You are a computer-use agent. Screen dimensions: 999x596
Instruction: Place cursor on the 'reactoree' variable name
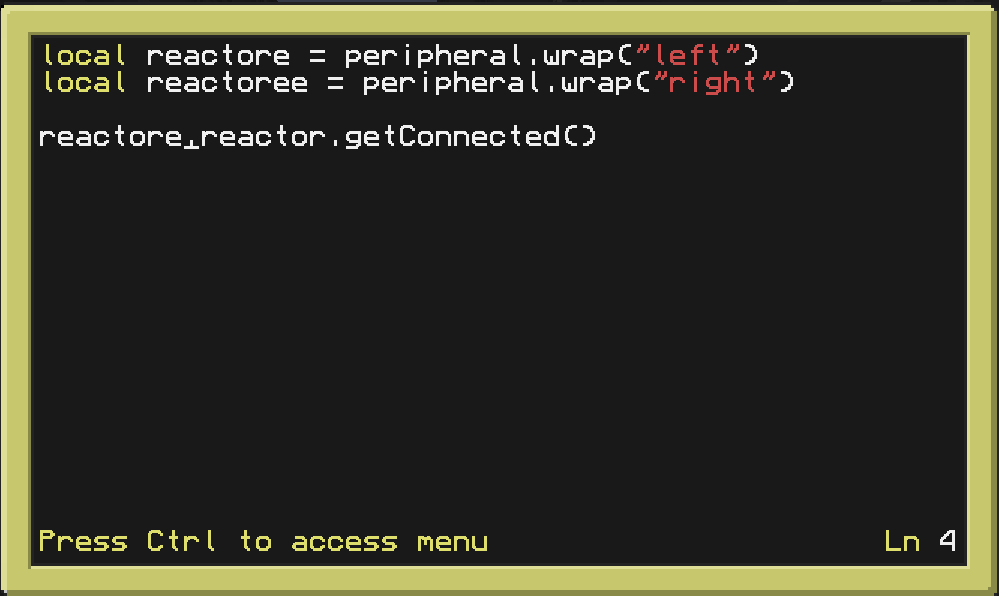tap(227, 83)
